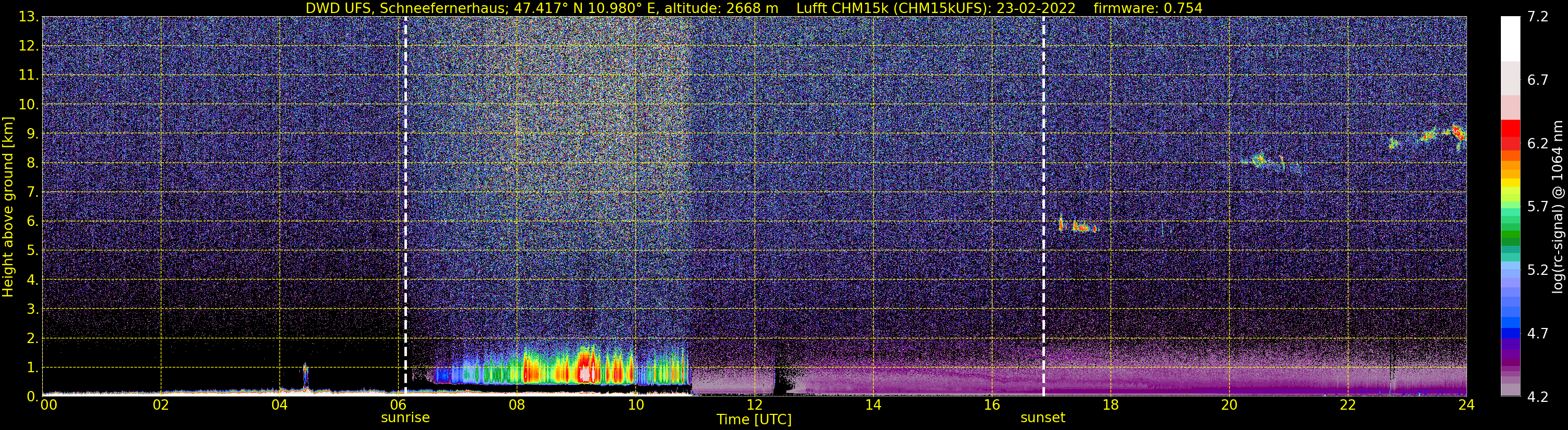Screen dimensions: 1568x430
Task: Click the colorbar value 5.2
Action: point(1538,270)
